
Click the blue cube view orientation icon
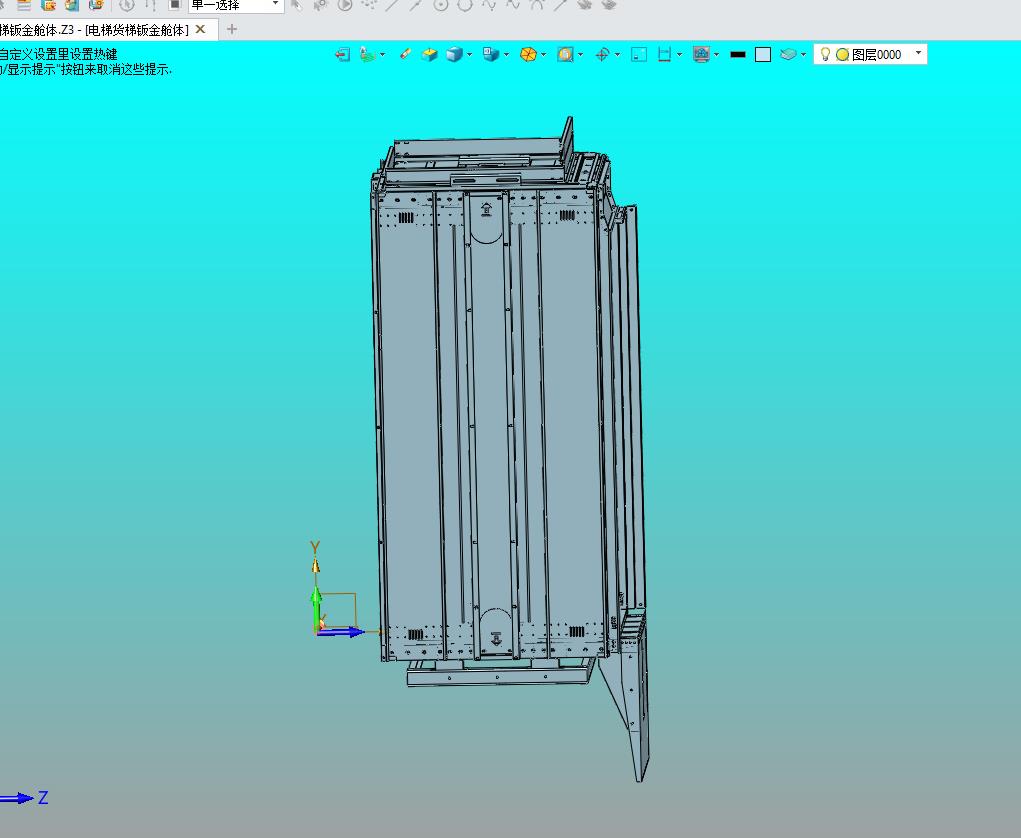pyautogui.click(x=454, y=55)
